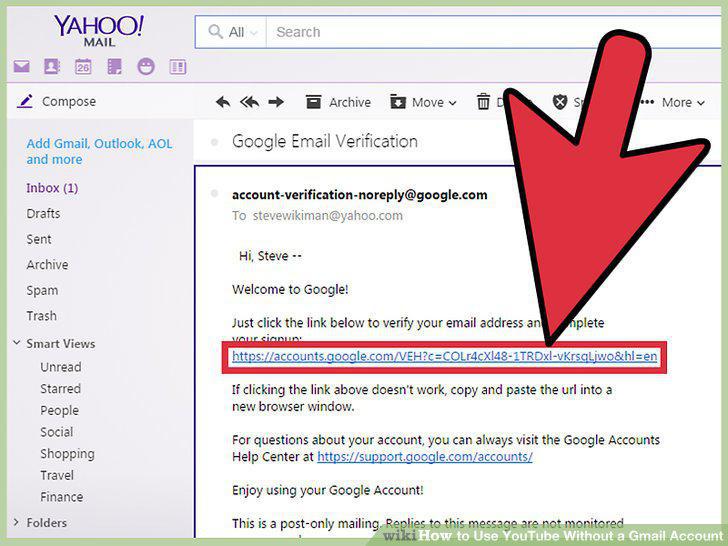
Task: Click the Reply All double-arrow icon
Action: pyautogui.click(x=249, y=102)
